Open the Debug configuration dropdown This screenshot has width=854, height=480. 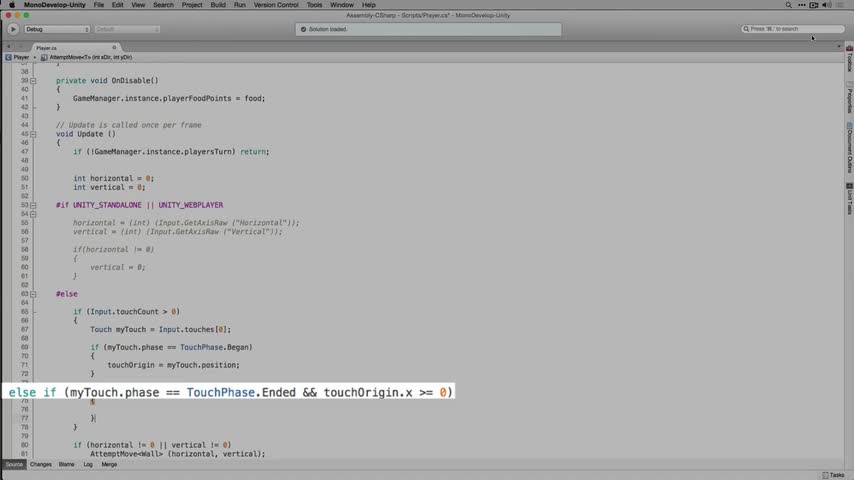[57, 29]
